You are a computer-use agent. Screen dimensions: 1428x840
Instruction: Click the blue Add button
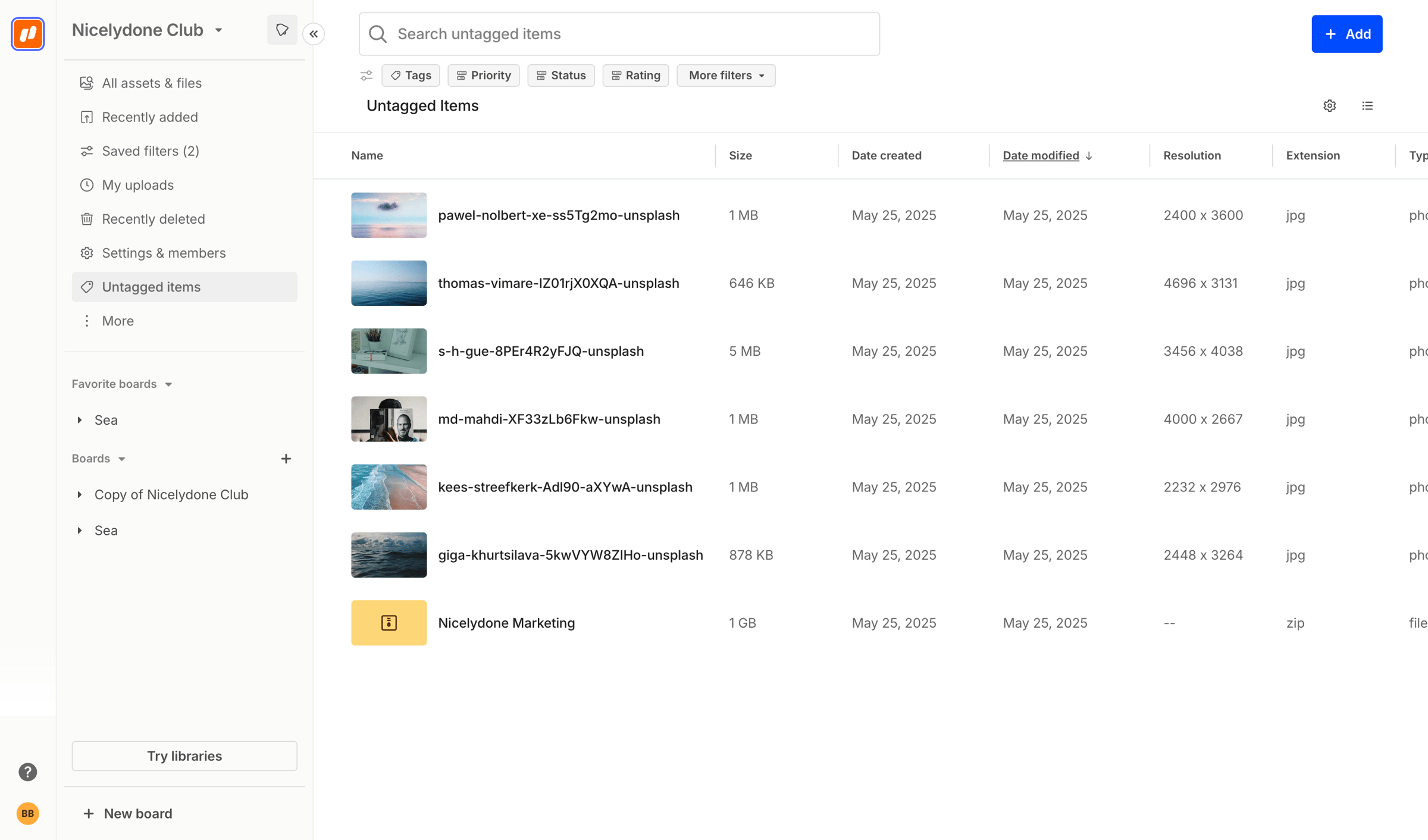[x=1347, y=34]
